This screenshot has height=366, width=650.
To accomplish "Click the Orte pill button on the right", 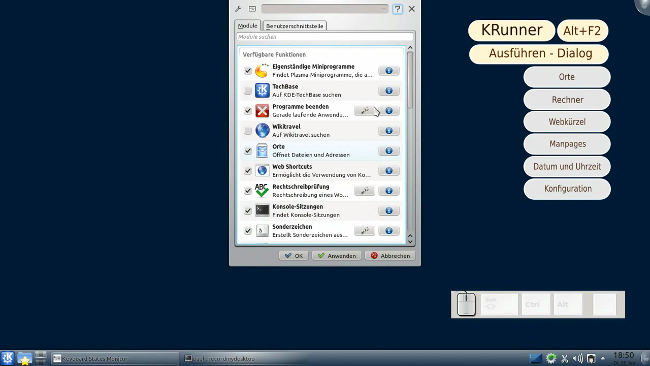I will [x=567, y=77].
